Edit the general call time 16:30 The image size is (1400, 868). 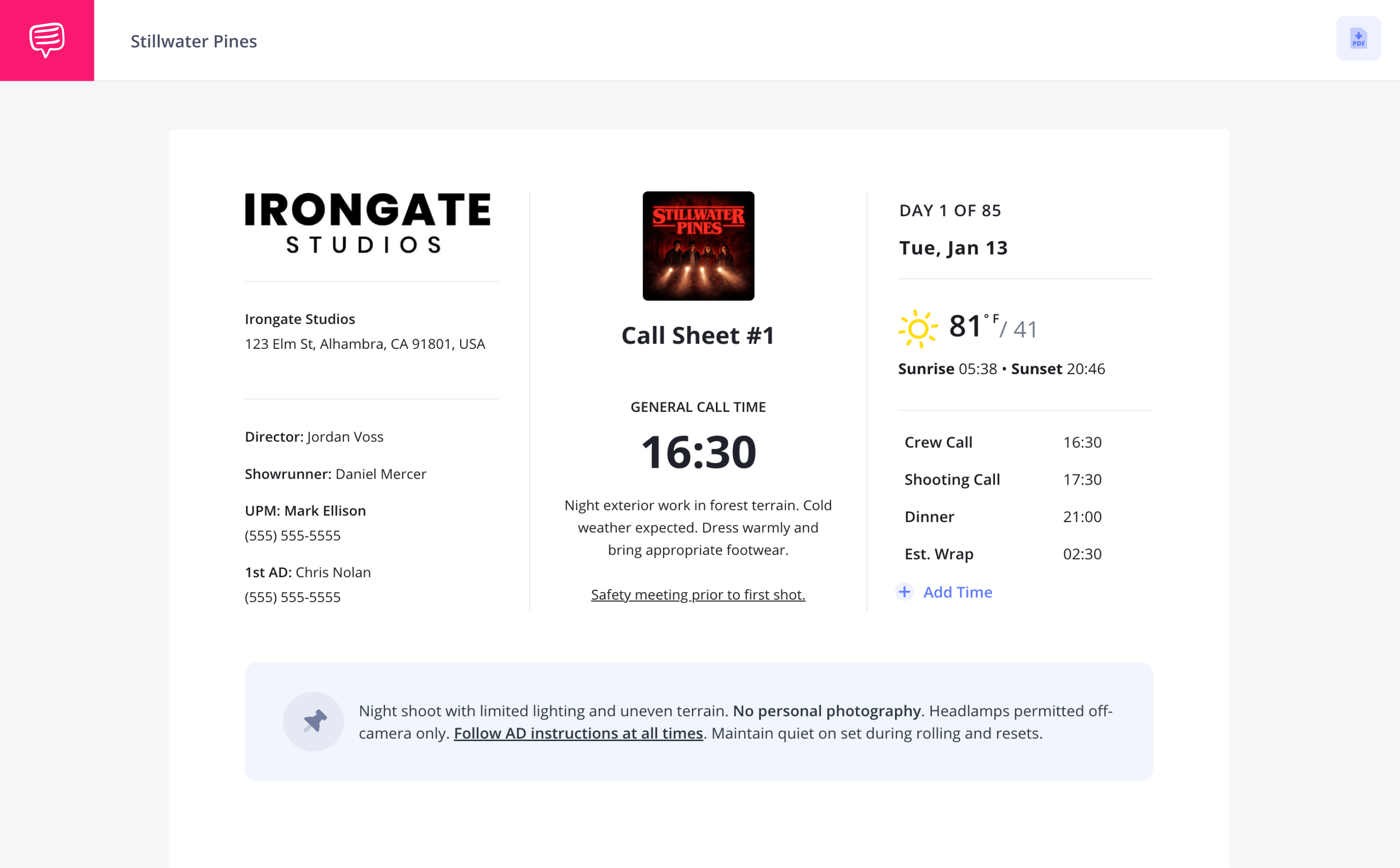tap(698, 452)
